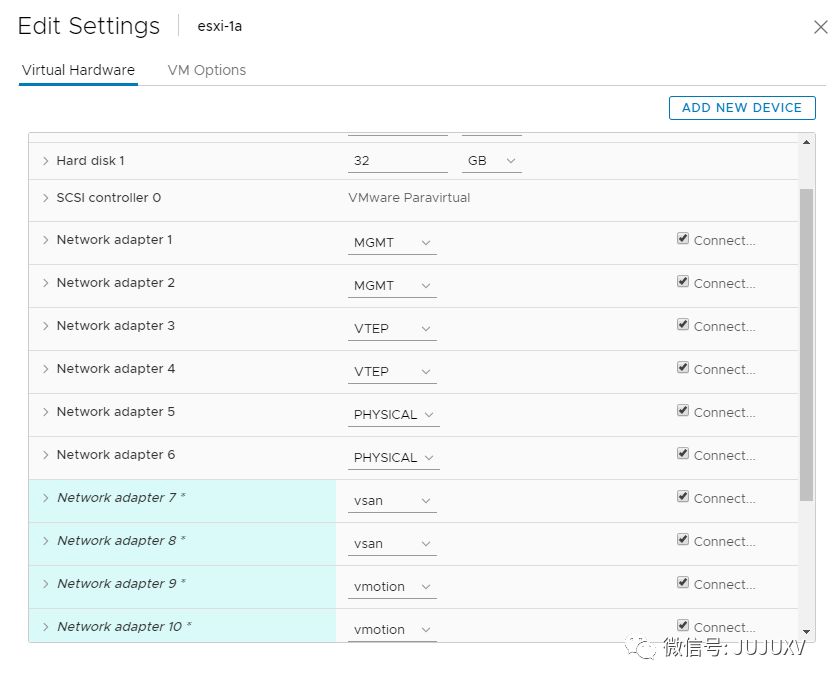The height and width of the screenshot is (683, 832).
Task: Uncheck Connect for Network adapter 1
Action: (x=683, y=239)
